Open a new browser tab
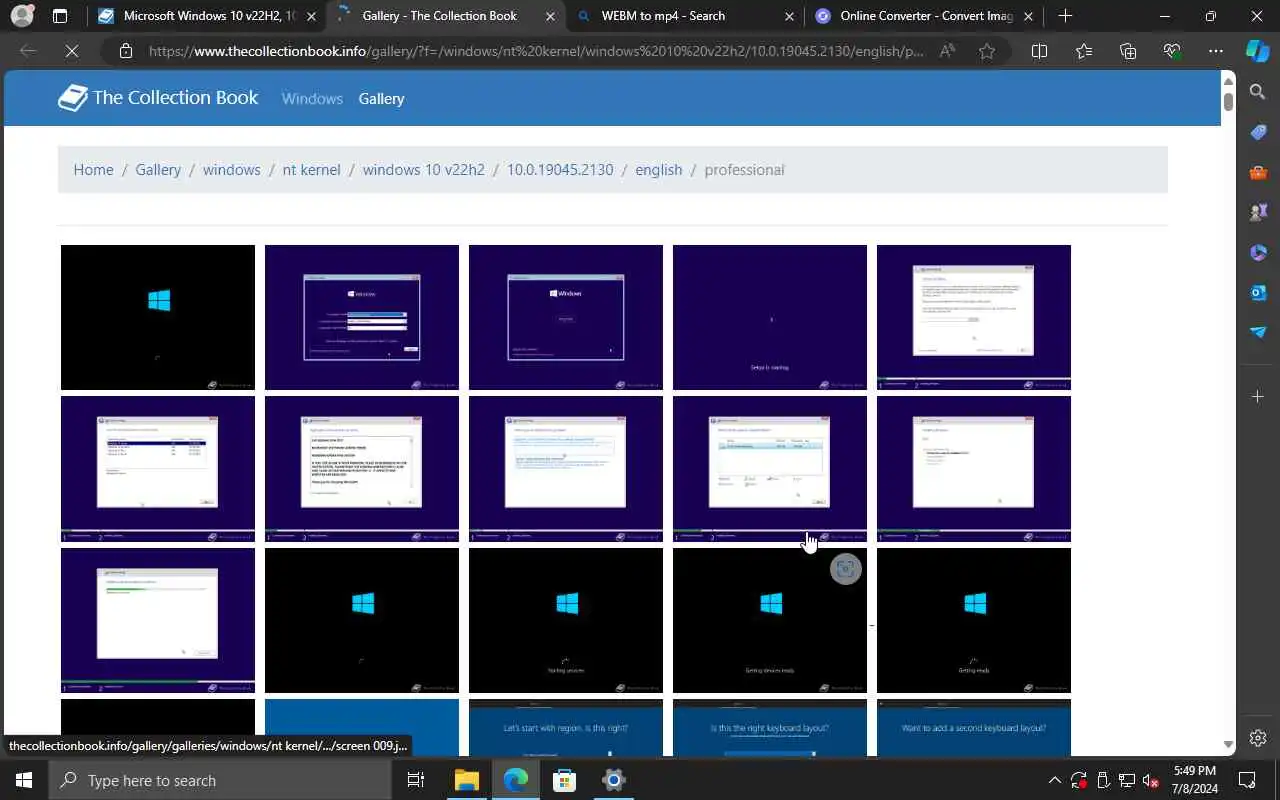Screen dimensions: 1280x800 pos(1065,16)
